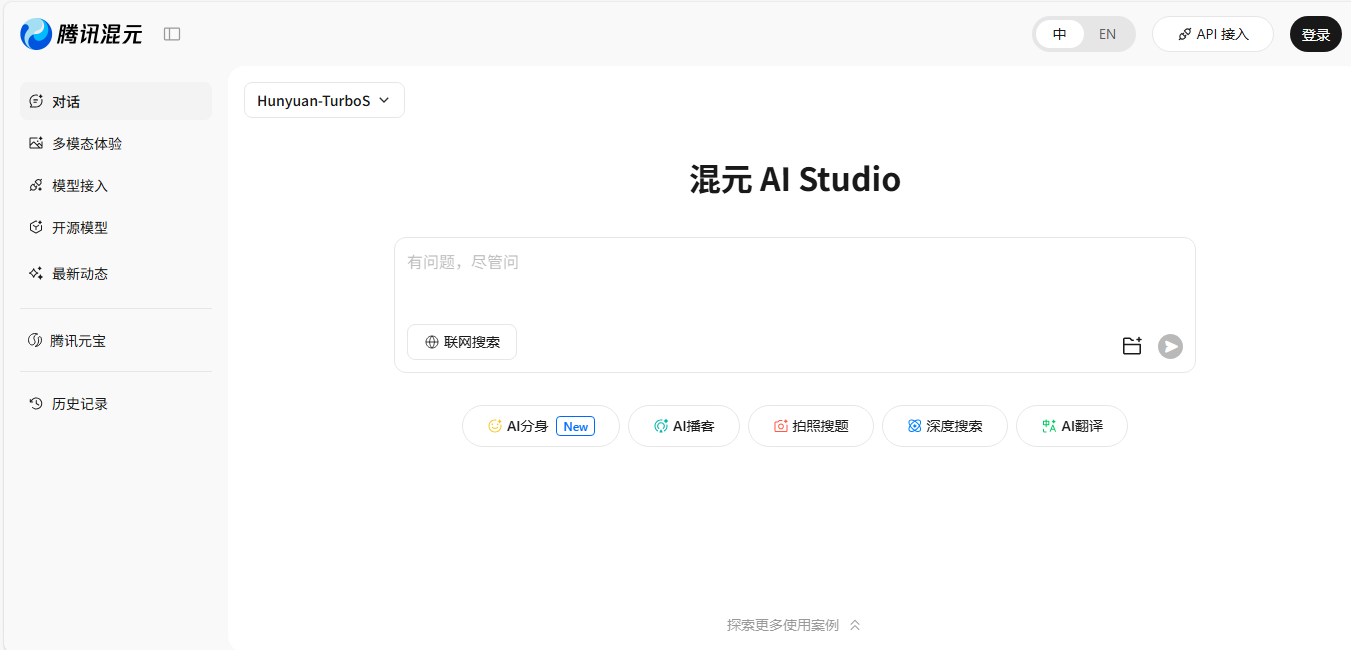The width and height of the screenshot is (1351, 650).
Task: Open 拍照搜题 photo search feature
Action: (810, 426)
